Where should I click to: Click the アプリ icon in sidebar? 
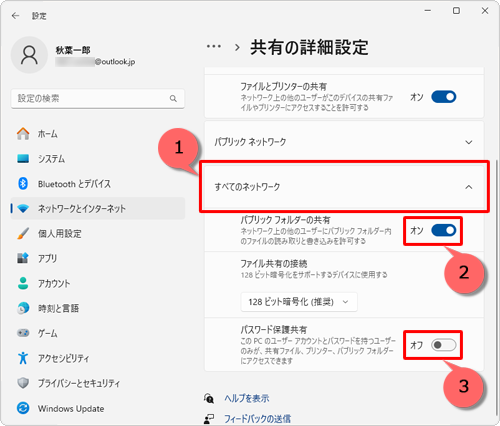(x=23, y=258)
